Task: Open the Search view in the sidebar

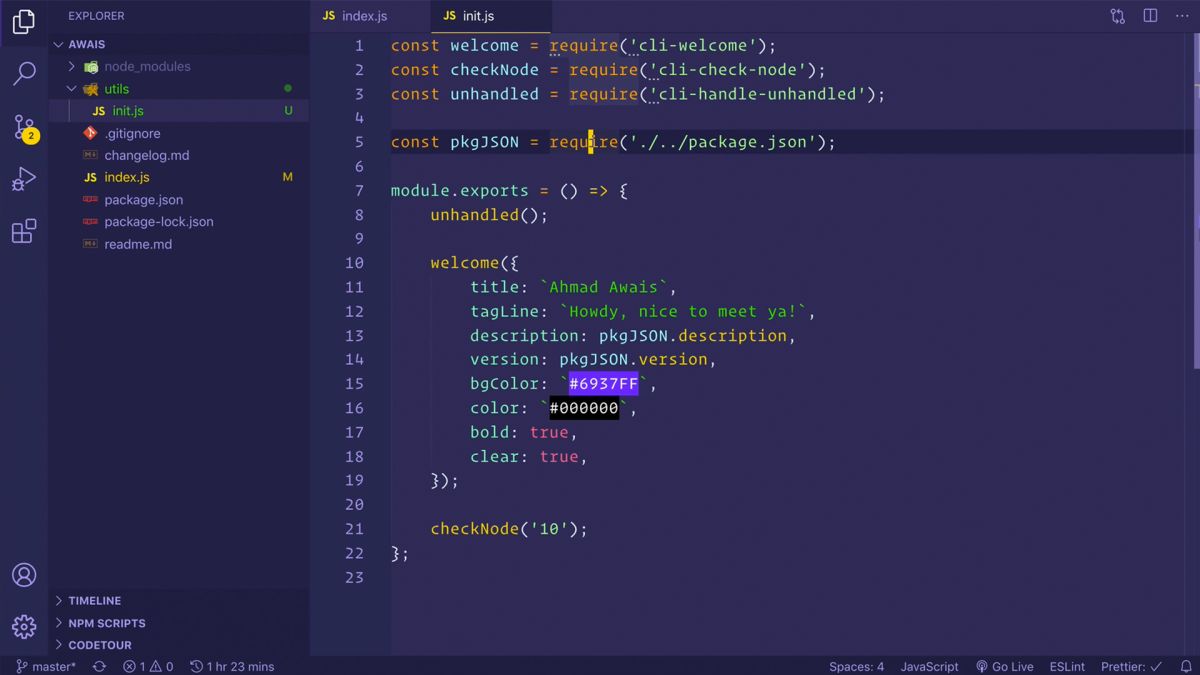Action: pos(24,74)
